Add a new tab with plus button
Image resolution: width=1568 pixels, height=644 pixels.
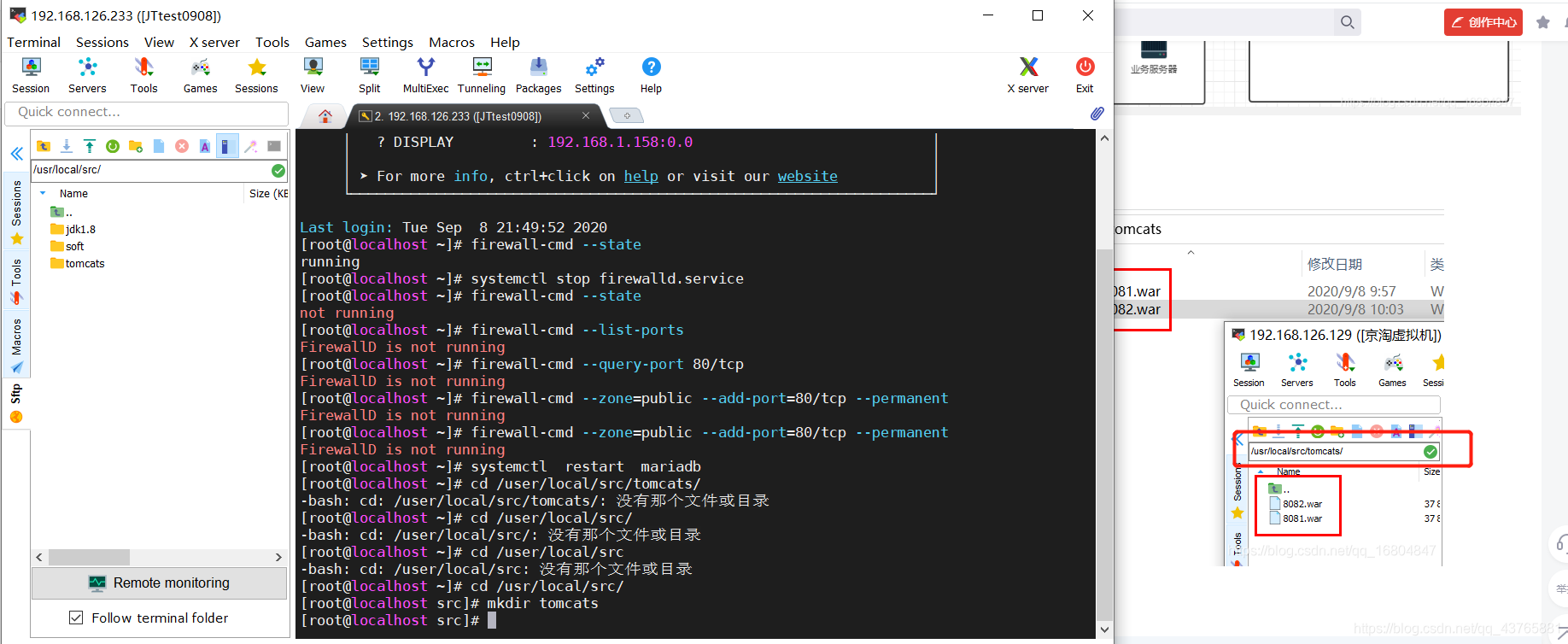click(x=627, y=115)
